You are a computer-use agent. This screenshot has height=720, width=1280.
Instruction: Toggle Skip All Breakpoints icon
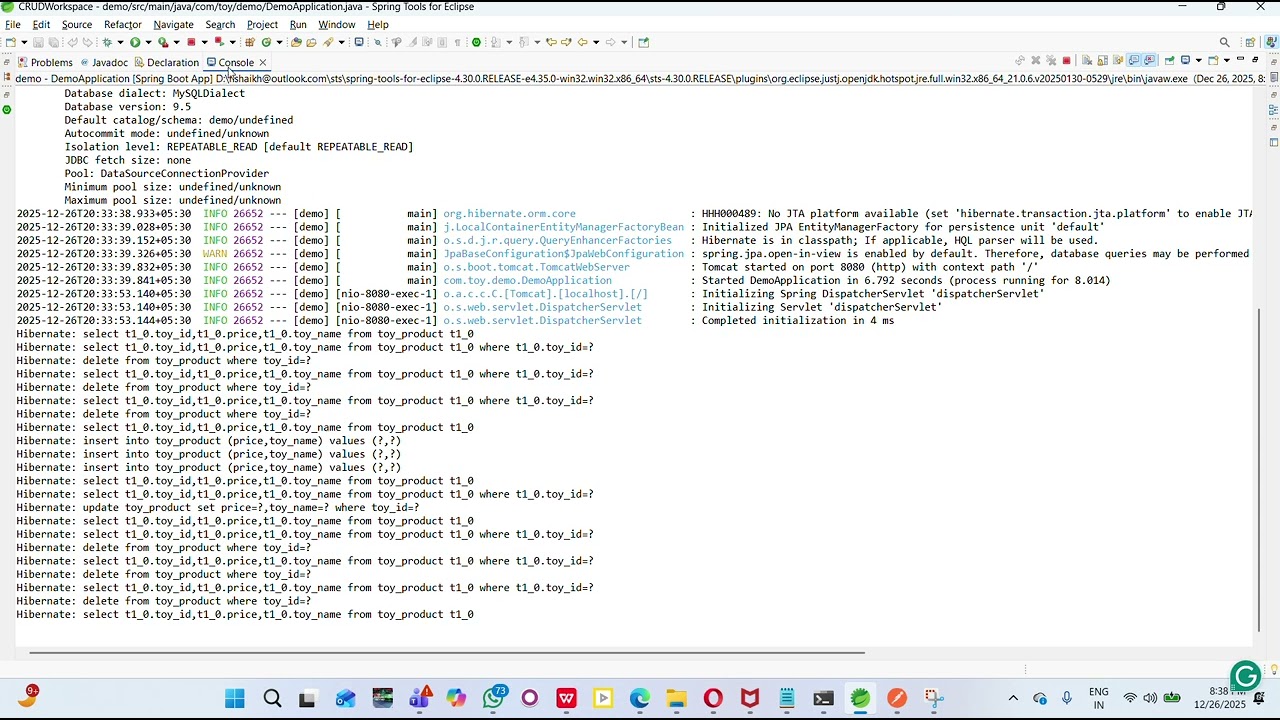pyautogui.click(x=378, y=42)
